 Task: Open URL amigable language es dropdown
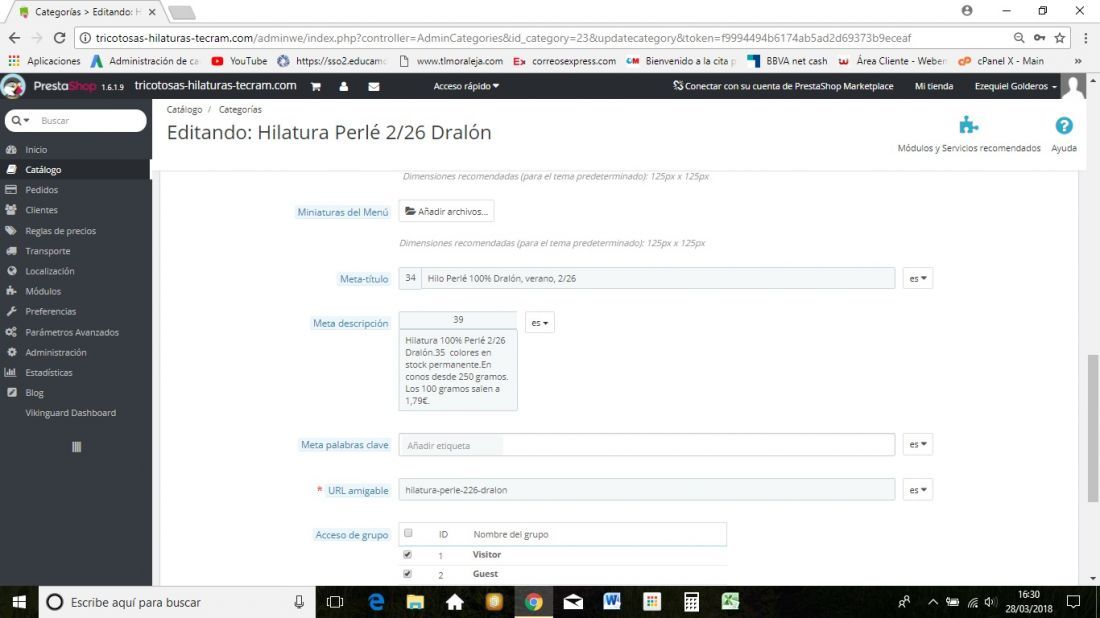[918, 490]
